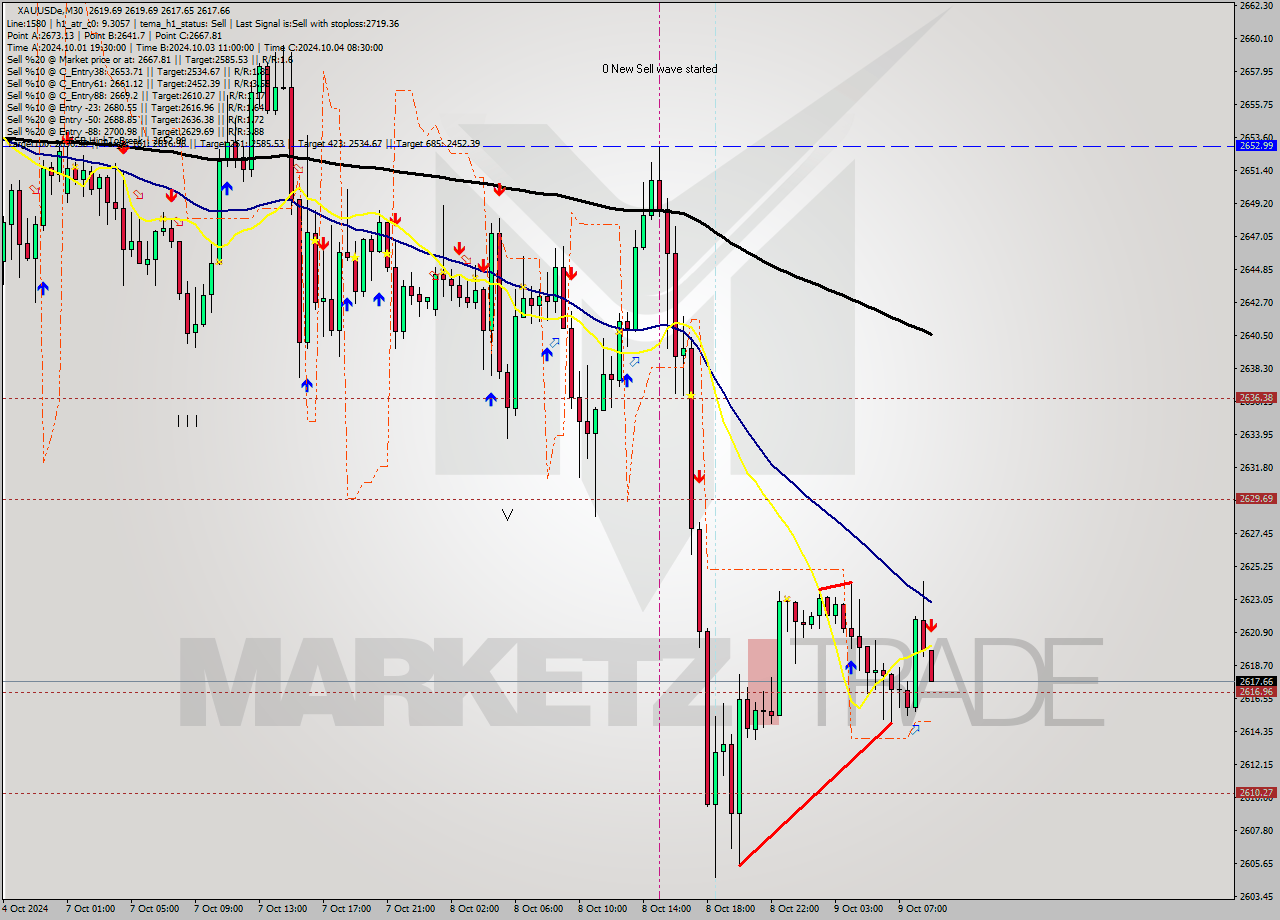The width and height of the screenshot is (1280, 920).
Task: Click the '8 Oct 14:00' time axis label
Action: pyautogui.click(x=666, y=909)
